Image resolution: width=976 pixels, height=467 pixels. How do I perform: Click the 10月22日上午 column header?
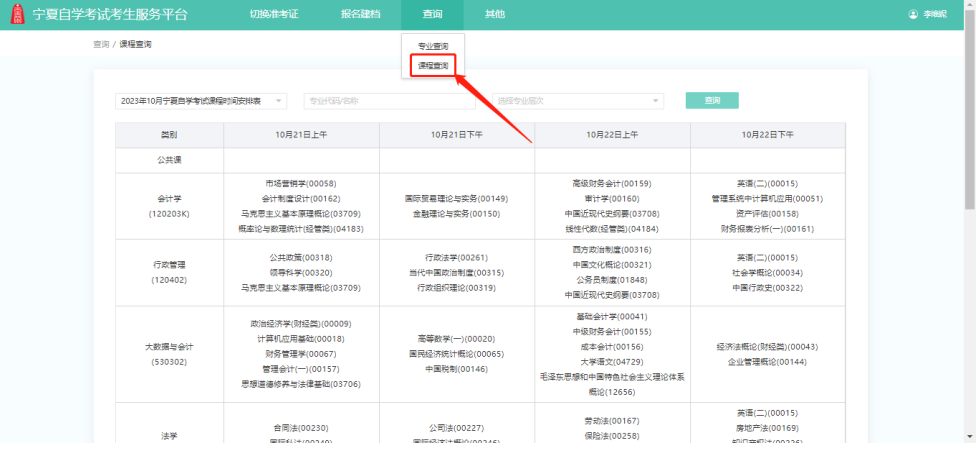point(612,134)
